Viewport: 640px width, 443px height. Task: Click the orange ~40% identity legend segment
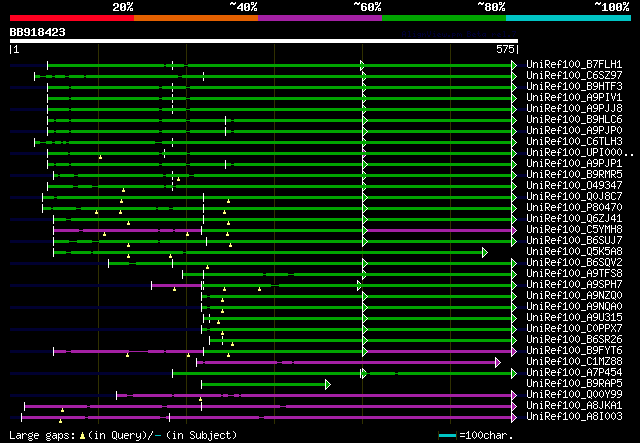(196, 18)
